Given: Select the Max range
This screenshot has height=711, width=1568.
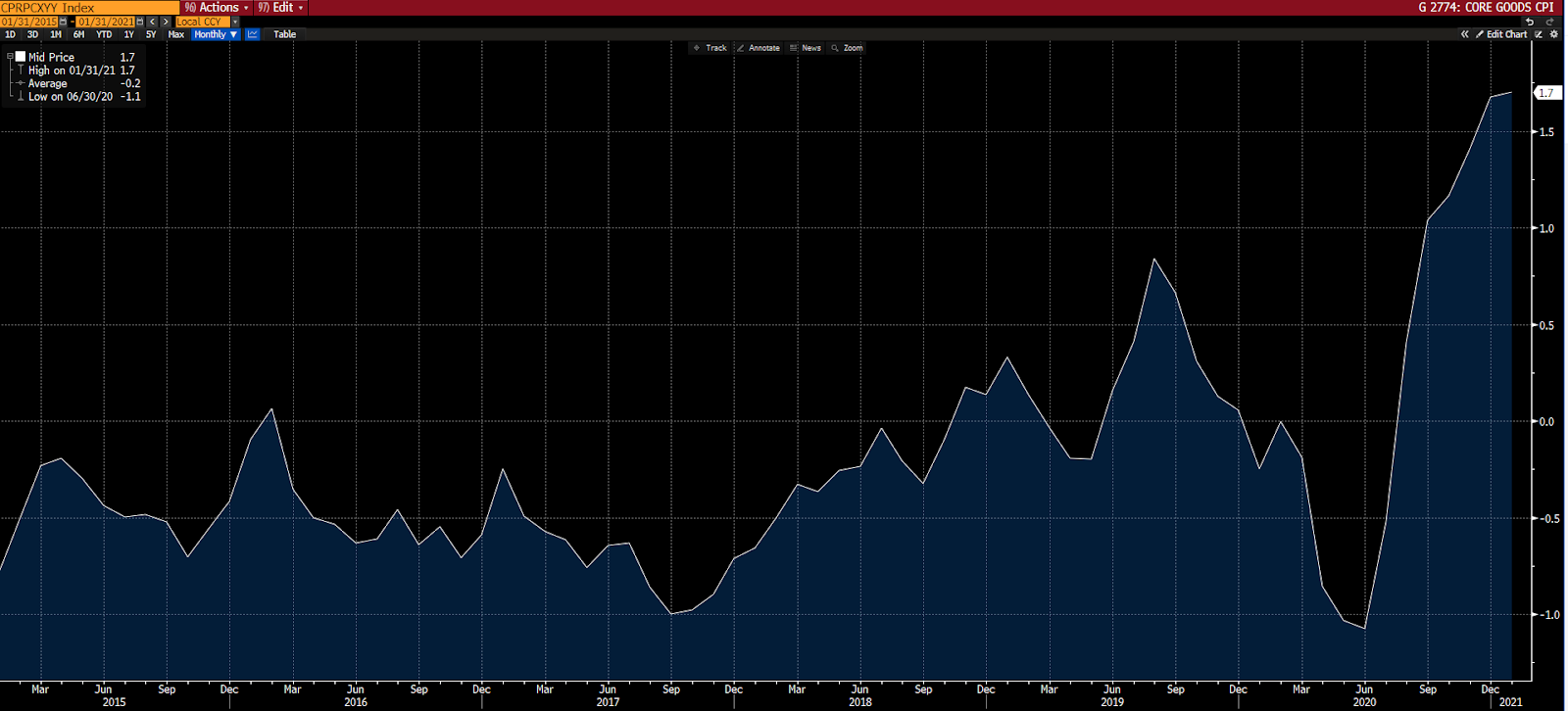Looking at the screenshot, I should [x=176, y=34].
